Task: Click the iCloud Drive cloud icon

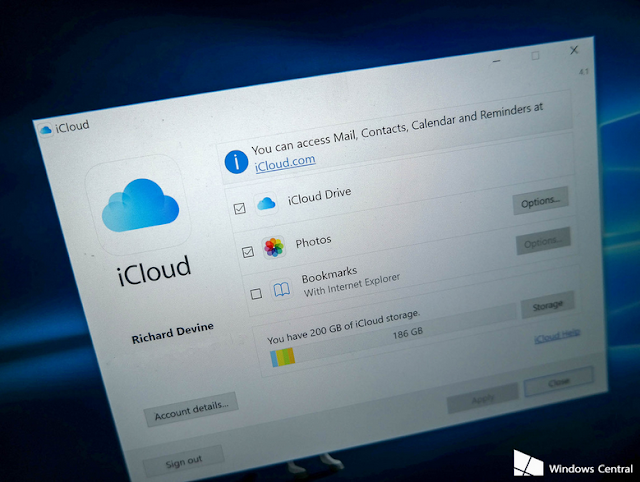Action: (266, 203)
